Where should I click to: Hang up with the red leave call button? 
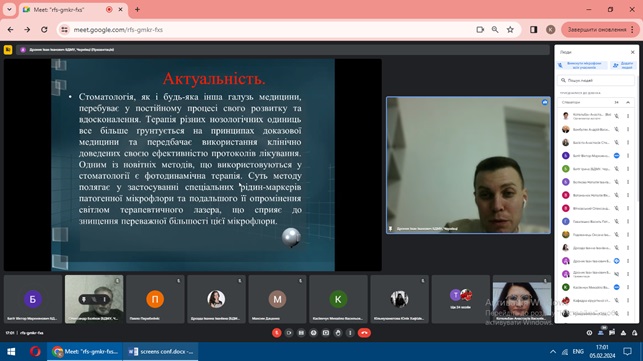[364, 333]
